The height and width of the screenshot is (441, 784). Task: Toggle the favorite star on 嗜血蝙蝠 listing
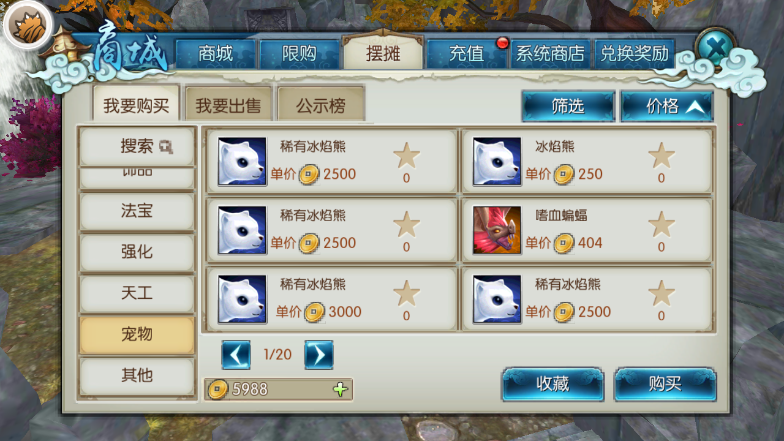click(661, 224)
